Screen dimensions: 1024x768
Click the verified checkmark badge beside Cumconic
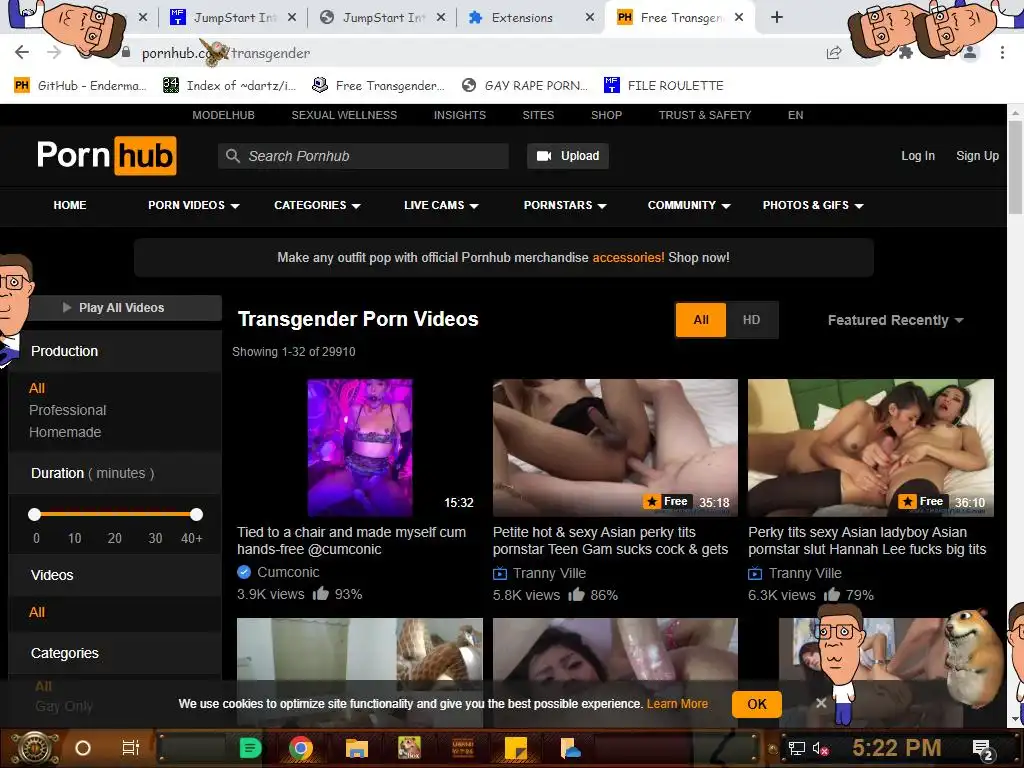click(x=244, y=572)
